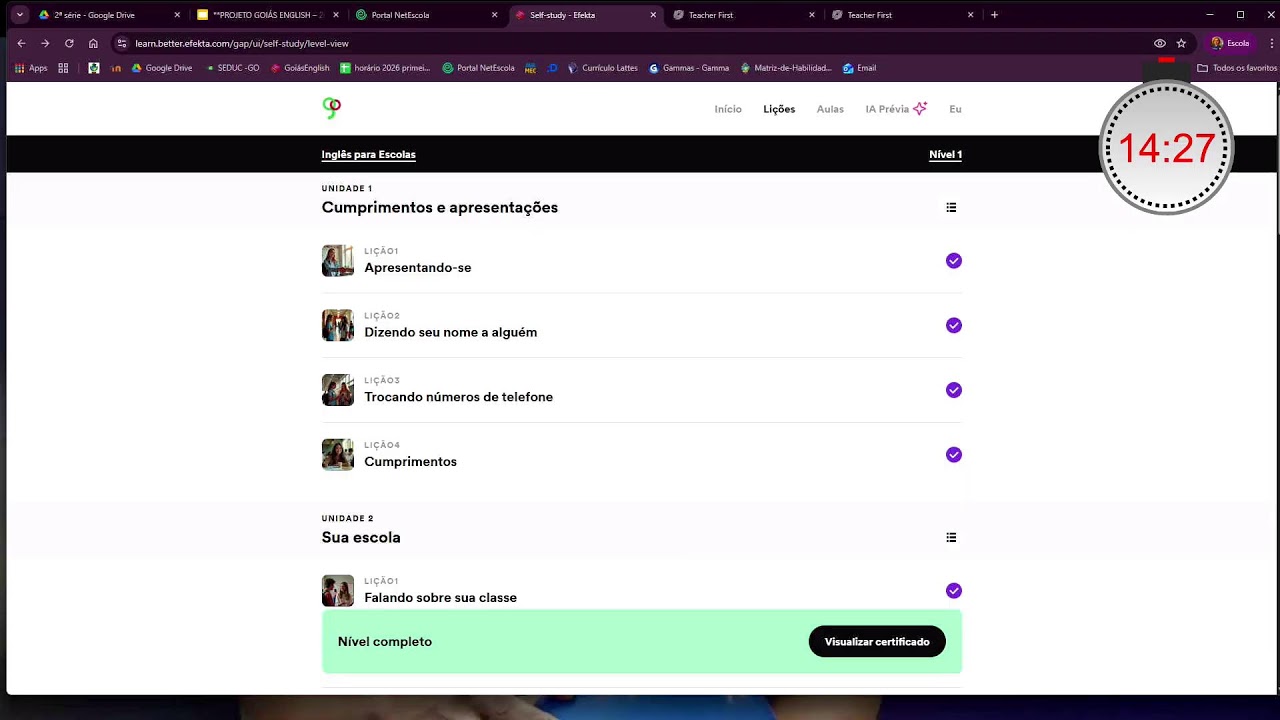1280x720 pixels.
Task: Click the Cumprimentos lesson thumbnail
Action: [337, 455]
